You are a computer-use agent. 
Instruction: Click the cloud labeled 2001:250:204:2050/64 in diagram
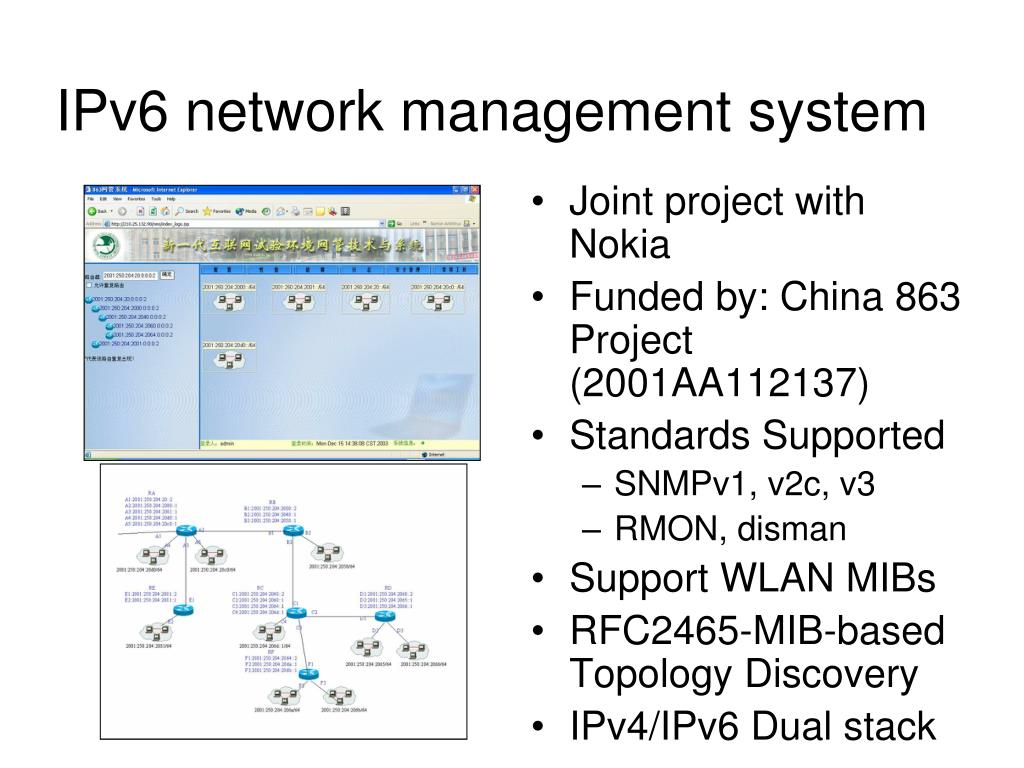[x=328, y=553]
